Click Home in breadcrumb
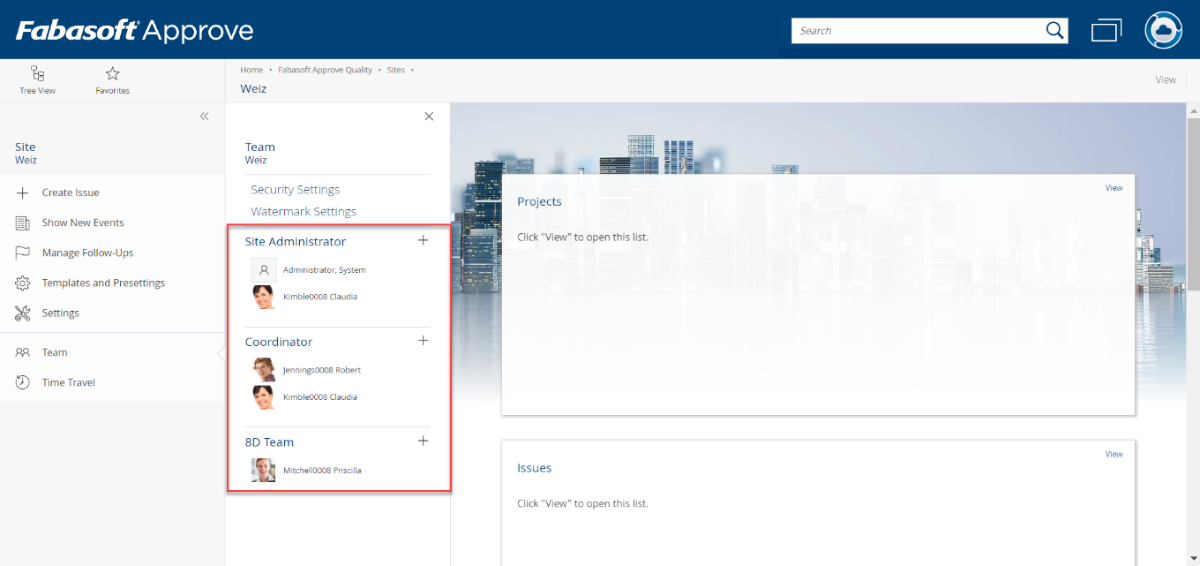The image size is (1200, 566). point(251,70)
